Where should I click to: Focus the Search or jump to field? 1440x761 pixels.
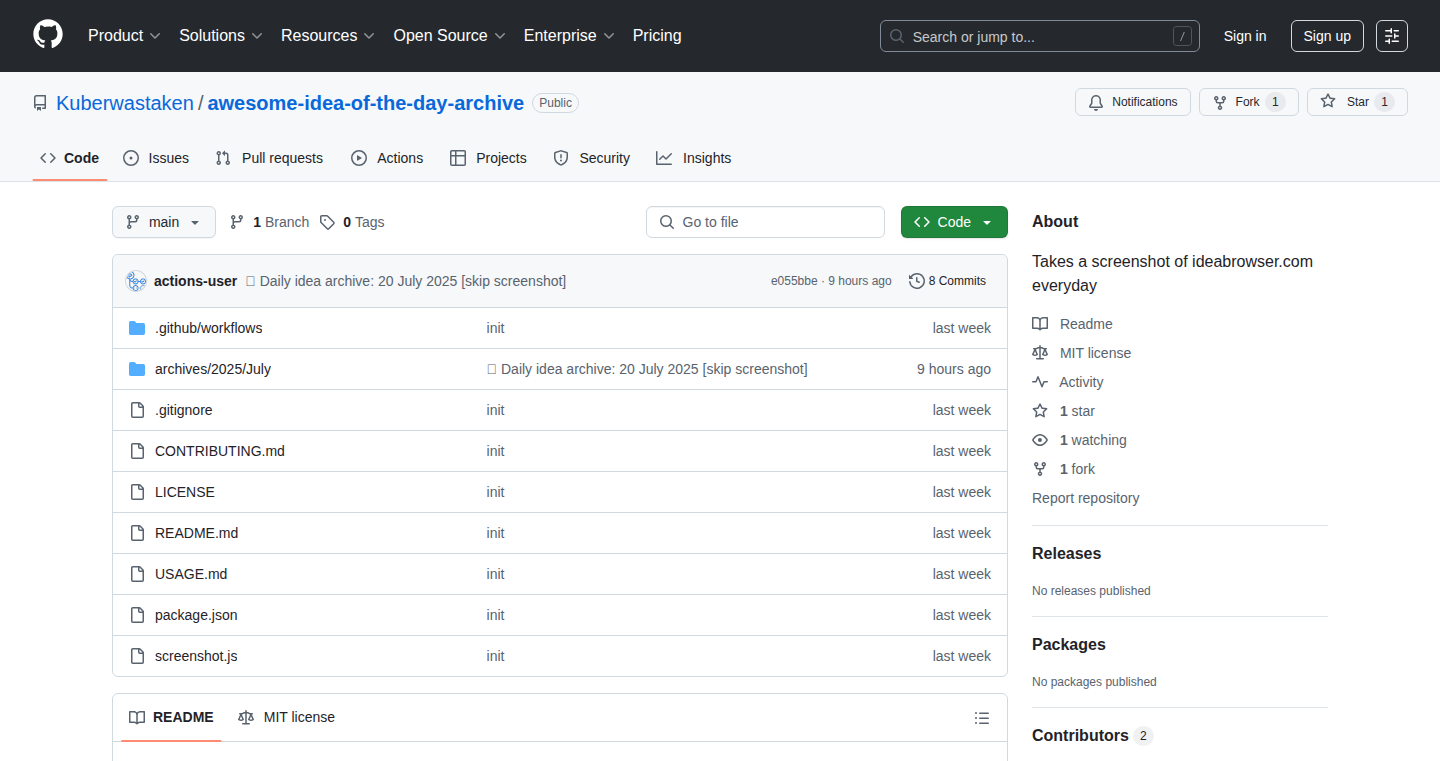tap(1040, 36)
